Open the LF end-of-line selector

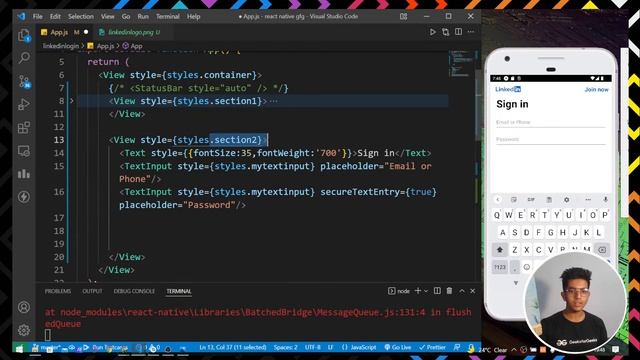331,347
